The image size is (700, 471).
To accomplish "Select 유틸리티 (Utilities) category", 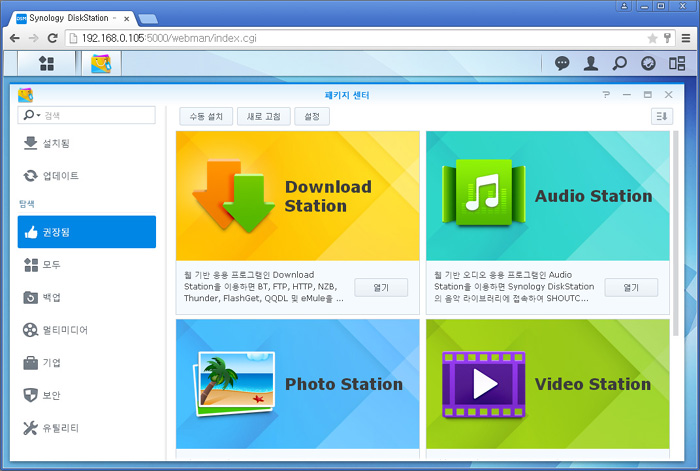I will click(x=87, y=428).
